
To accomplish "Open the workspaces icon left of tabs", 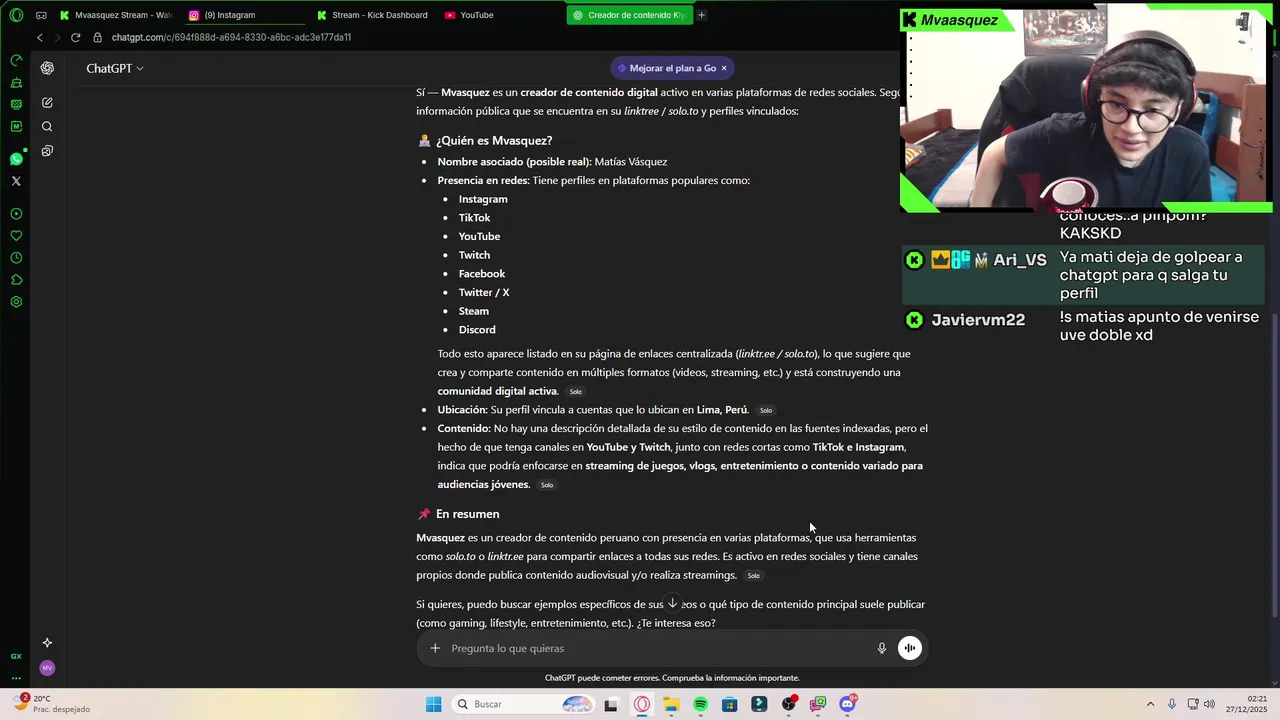I will pos(40,15).
